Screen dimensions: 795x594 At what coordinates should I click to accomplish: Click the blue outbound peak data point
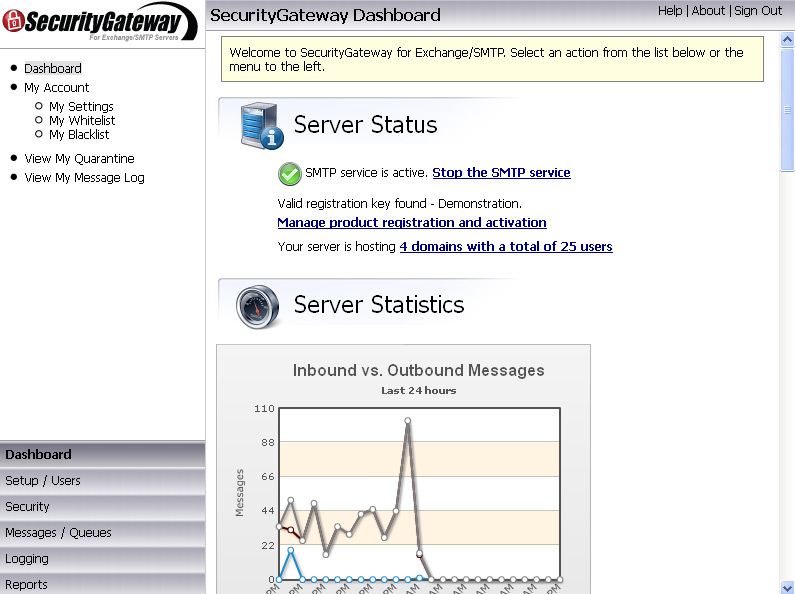coord(291,550)
